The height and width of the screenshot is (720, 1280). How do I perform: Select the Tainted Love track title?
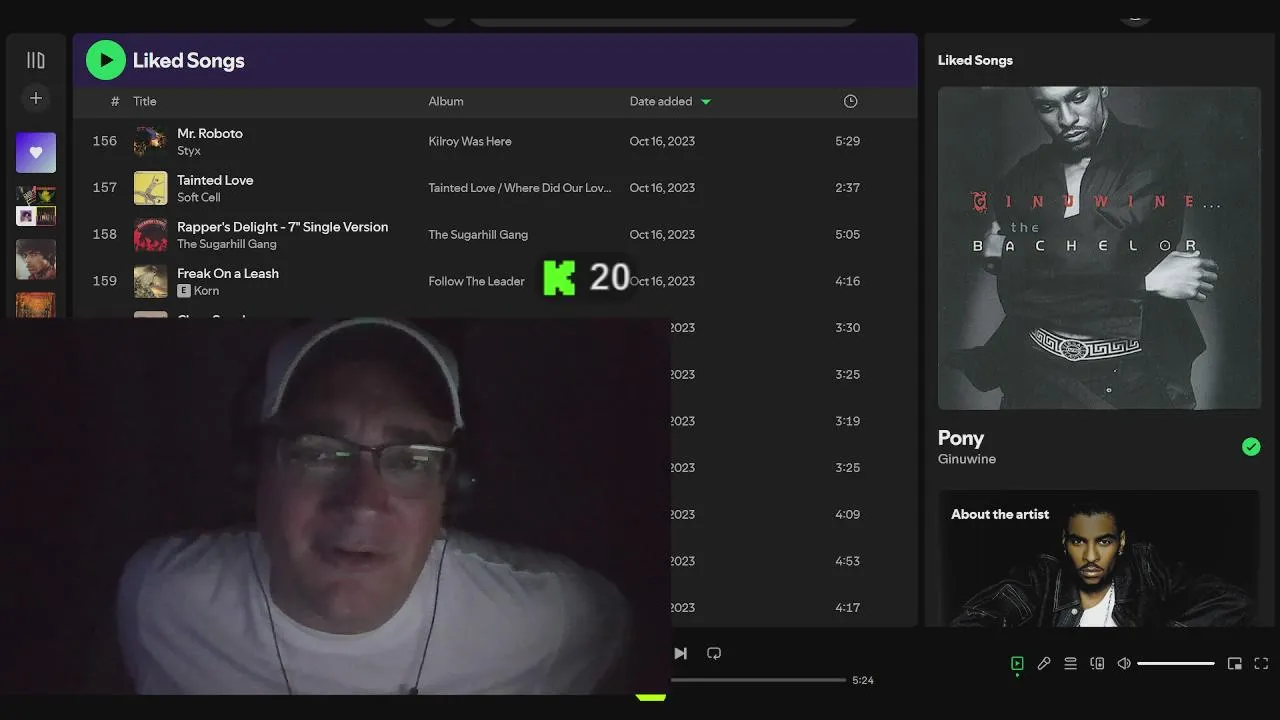[215, 180]
